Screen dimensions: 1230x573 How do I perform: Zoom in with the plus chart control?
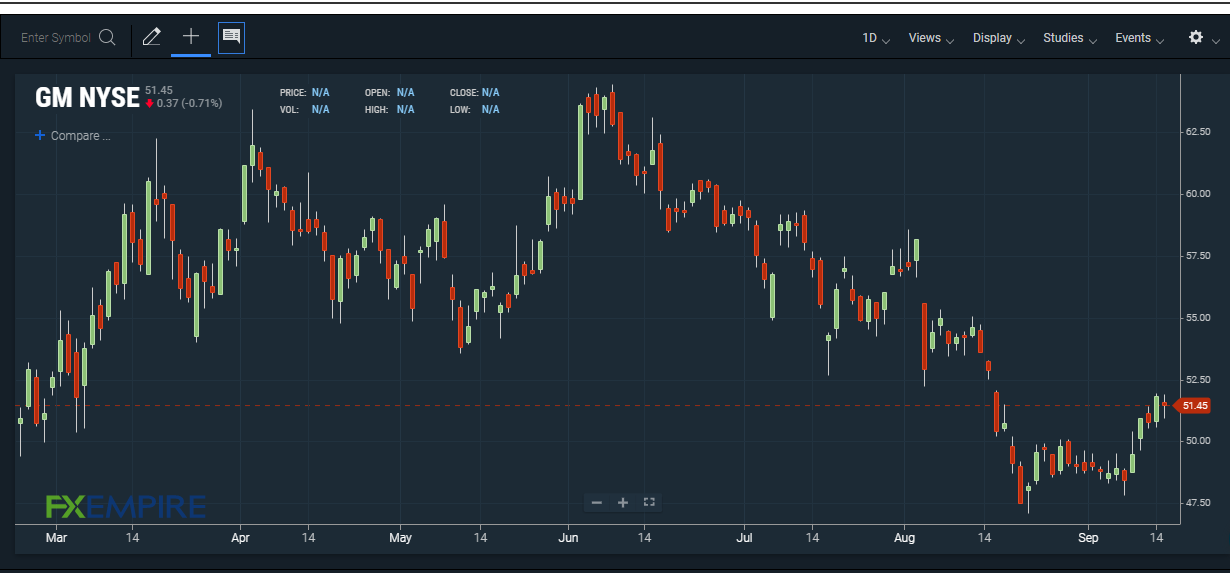[622, 502]
